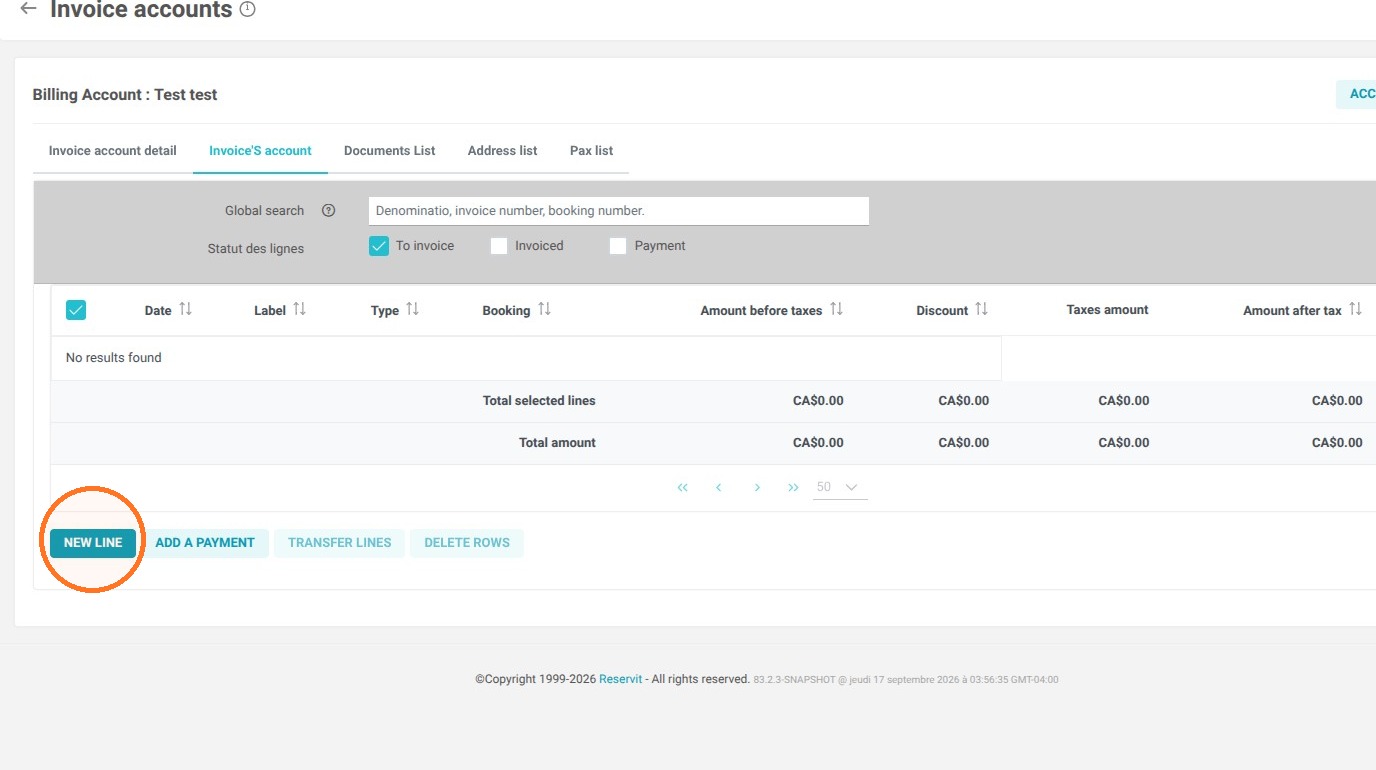
Task: Jump to first page of results
Action: pyautogui.click(x=683, y=488)
